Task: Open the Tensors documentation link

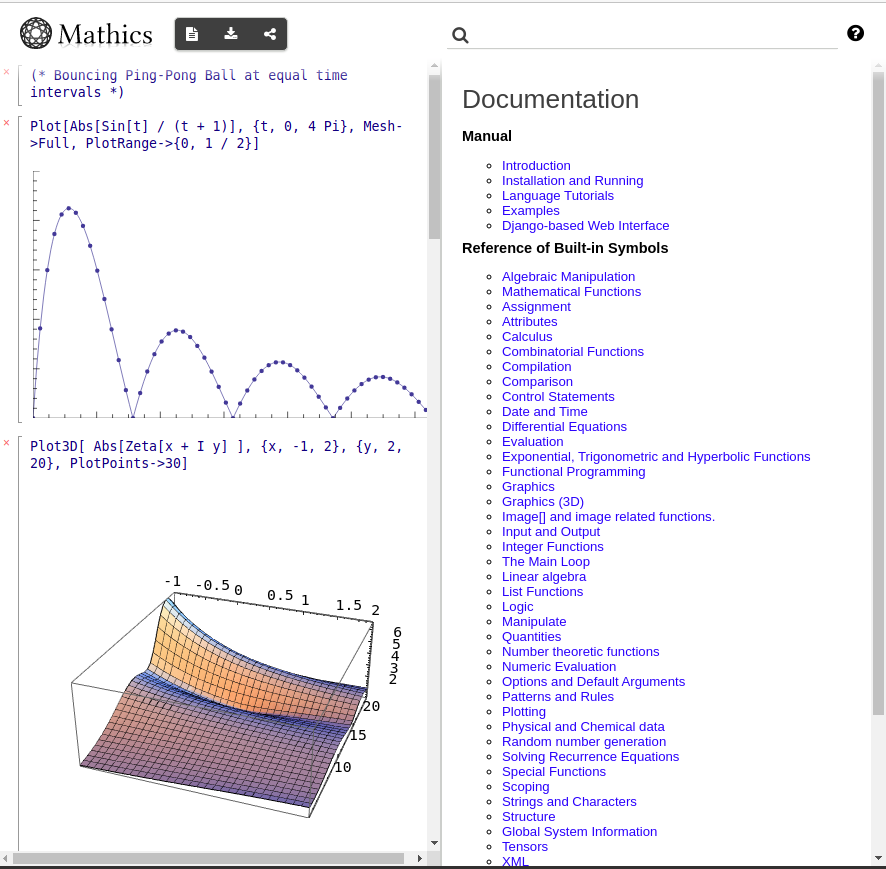Action: 524,846
